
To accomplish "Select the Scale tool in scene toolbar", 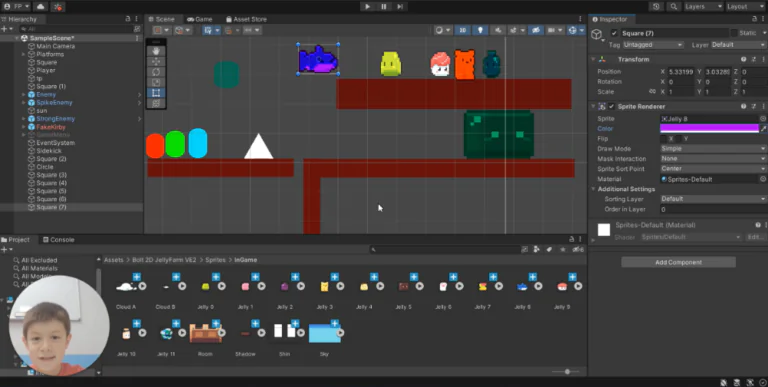I will [156, 82].
